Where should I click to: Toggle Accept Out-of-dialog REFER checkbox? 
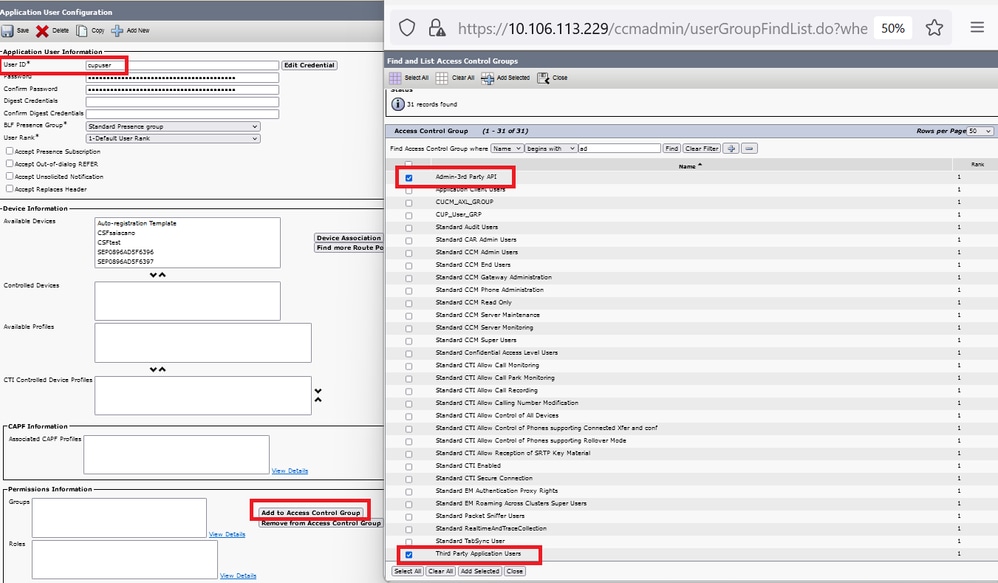pyautogui.click(x=10, y=164)
